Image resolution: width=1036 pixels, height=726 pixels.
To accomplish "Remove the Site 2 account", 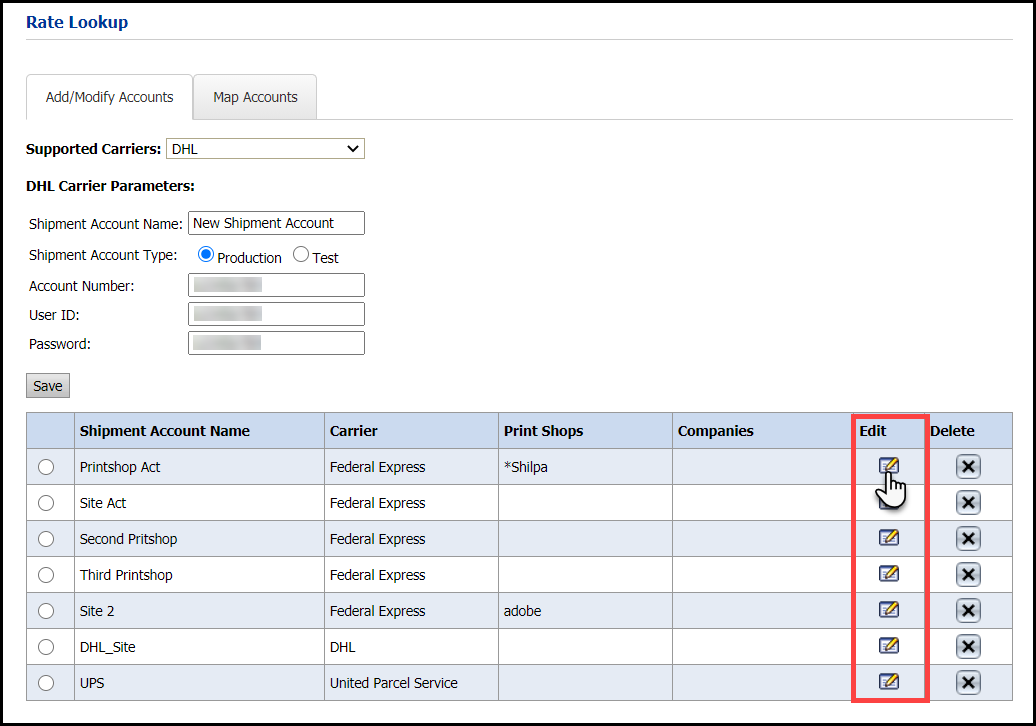I will tap(967, 611).
